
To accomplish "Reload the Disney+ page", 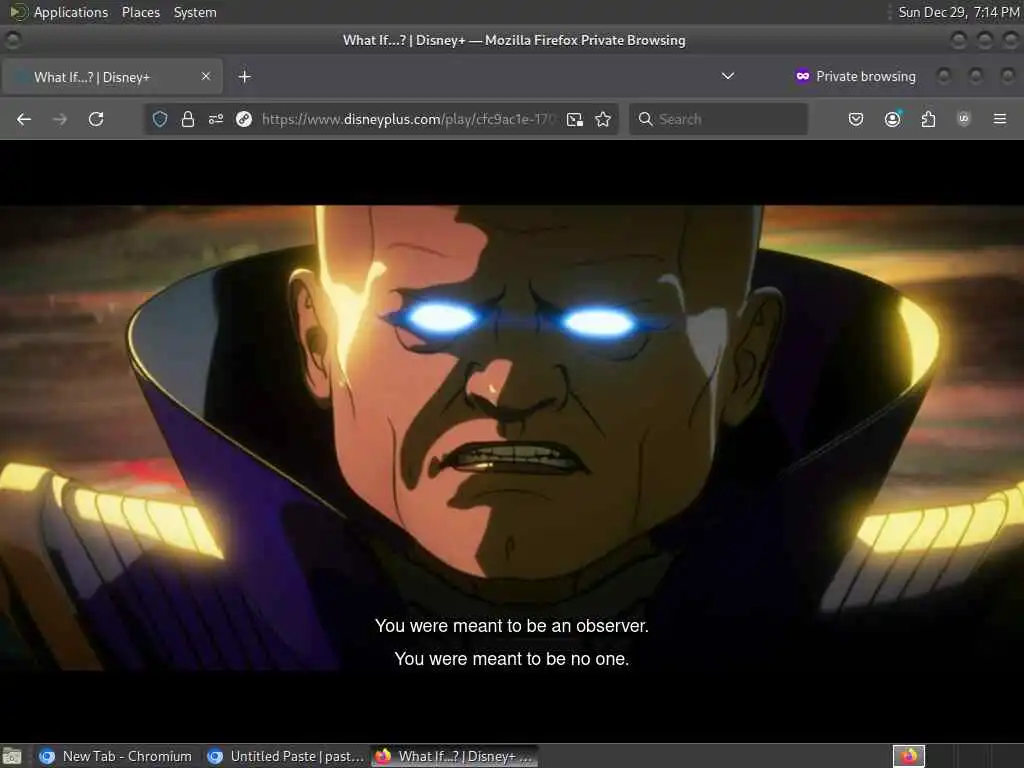I will tap(96, 119).
